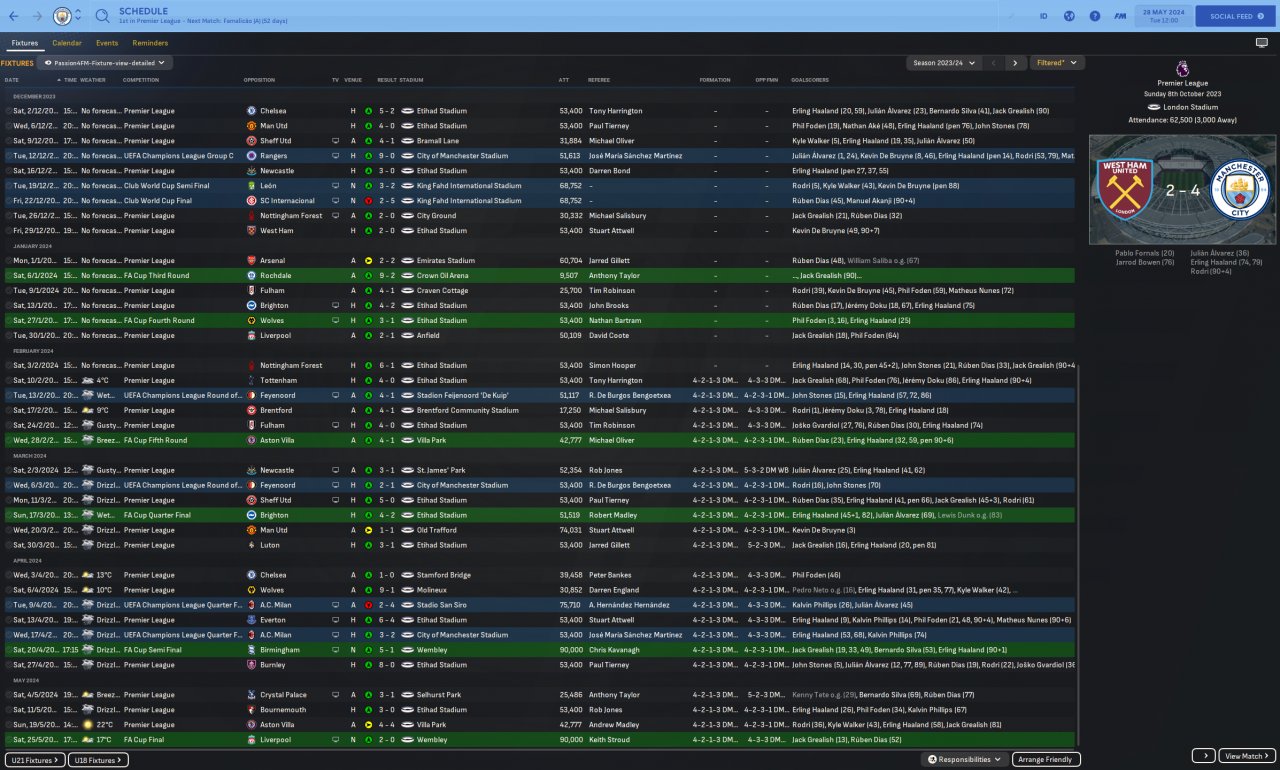Click the red loss icon on SC Internacional row
Viewport: 1280px width, 770px height.
(x=368, y=201)
